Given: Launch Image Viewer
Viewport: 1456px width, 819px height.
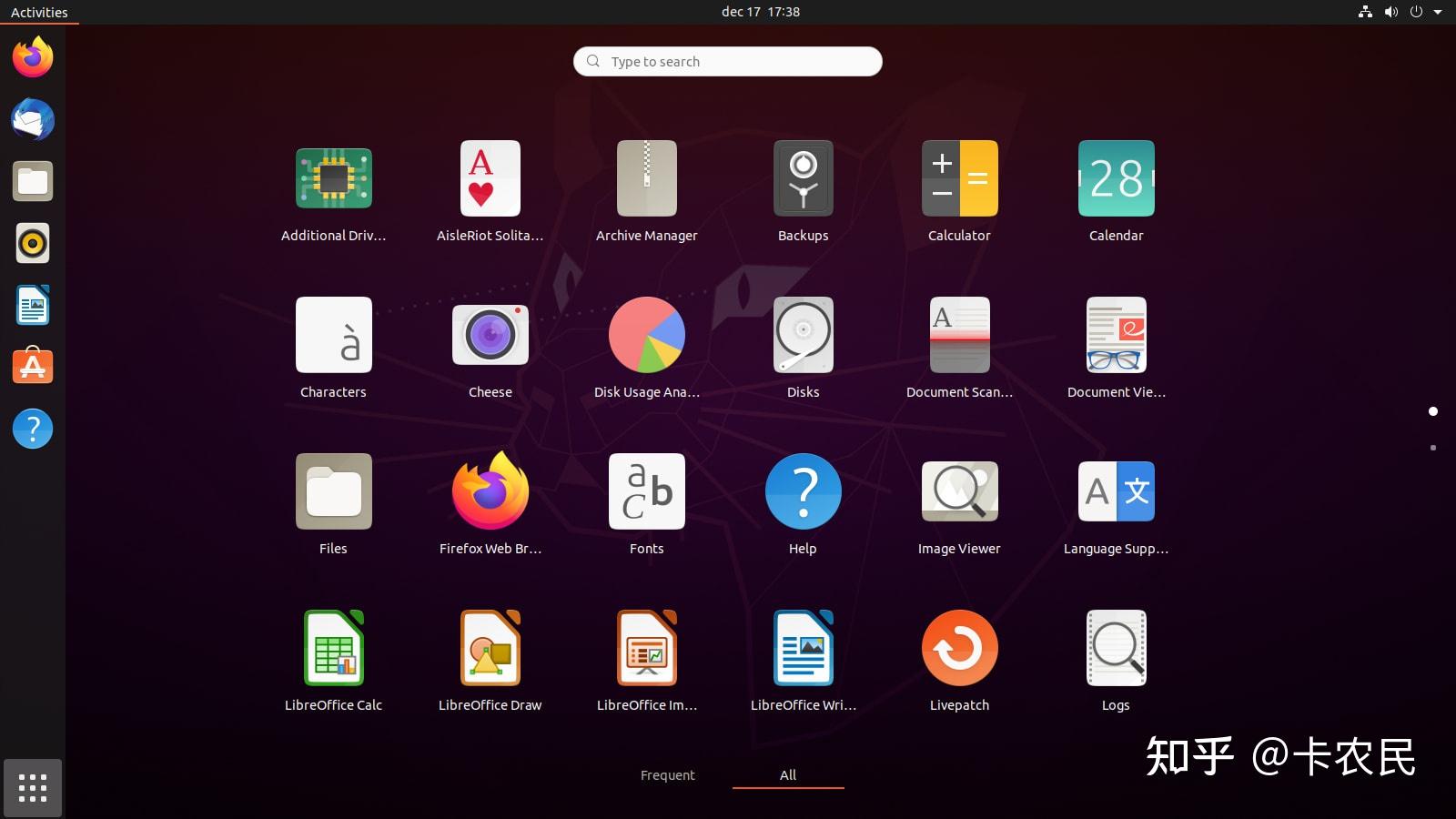Looking at the screenshot, I should point(960,491).
